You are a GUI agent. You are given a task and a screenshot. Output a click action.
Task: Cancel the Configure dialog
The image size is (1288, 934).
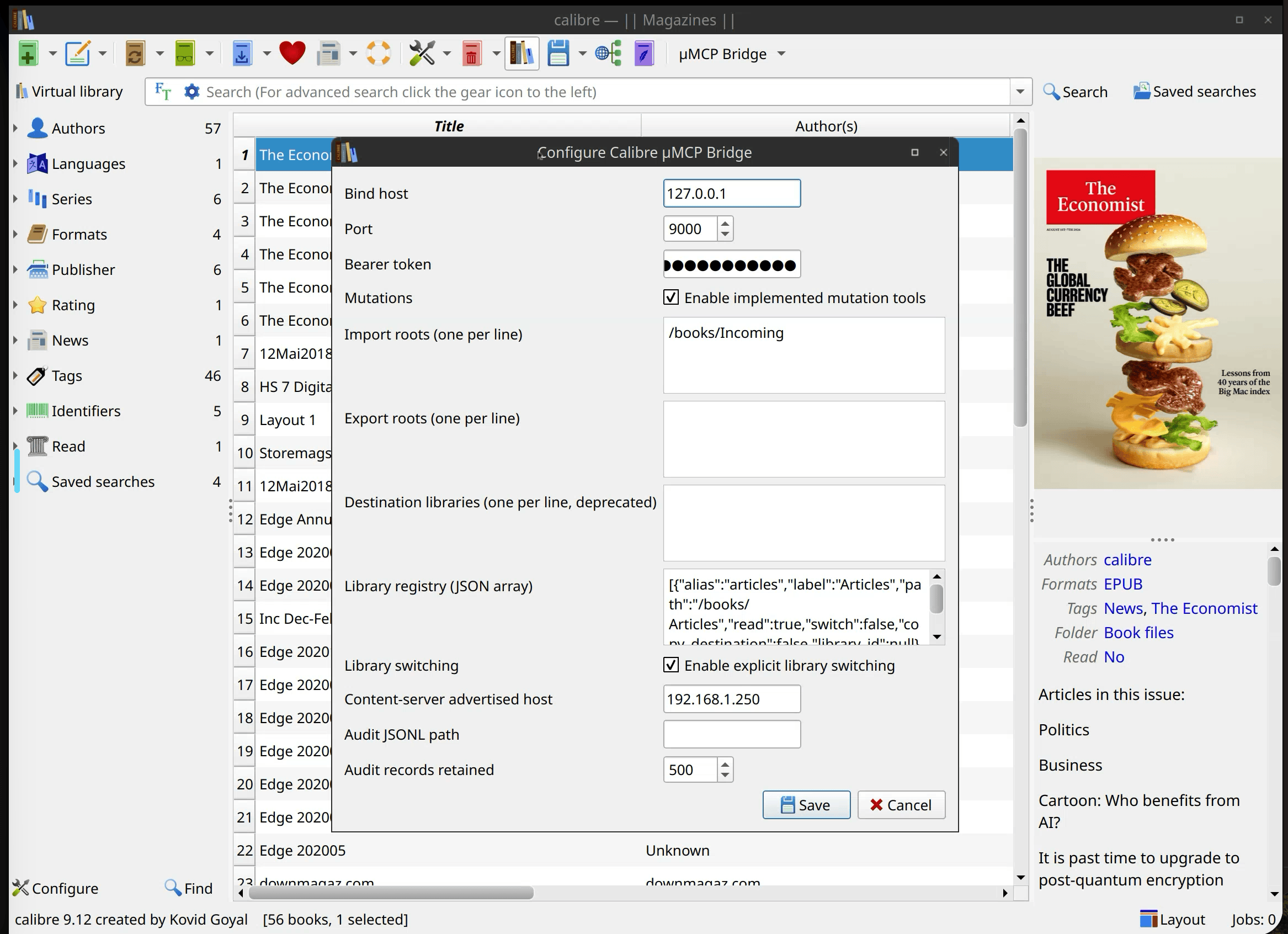click(901, 804)
